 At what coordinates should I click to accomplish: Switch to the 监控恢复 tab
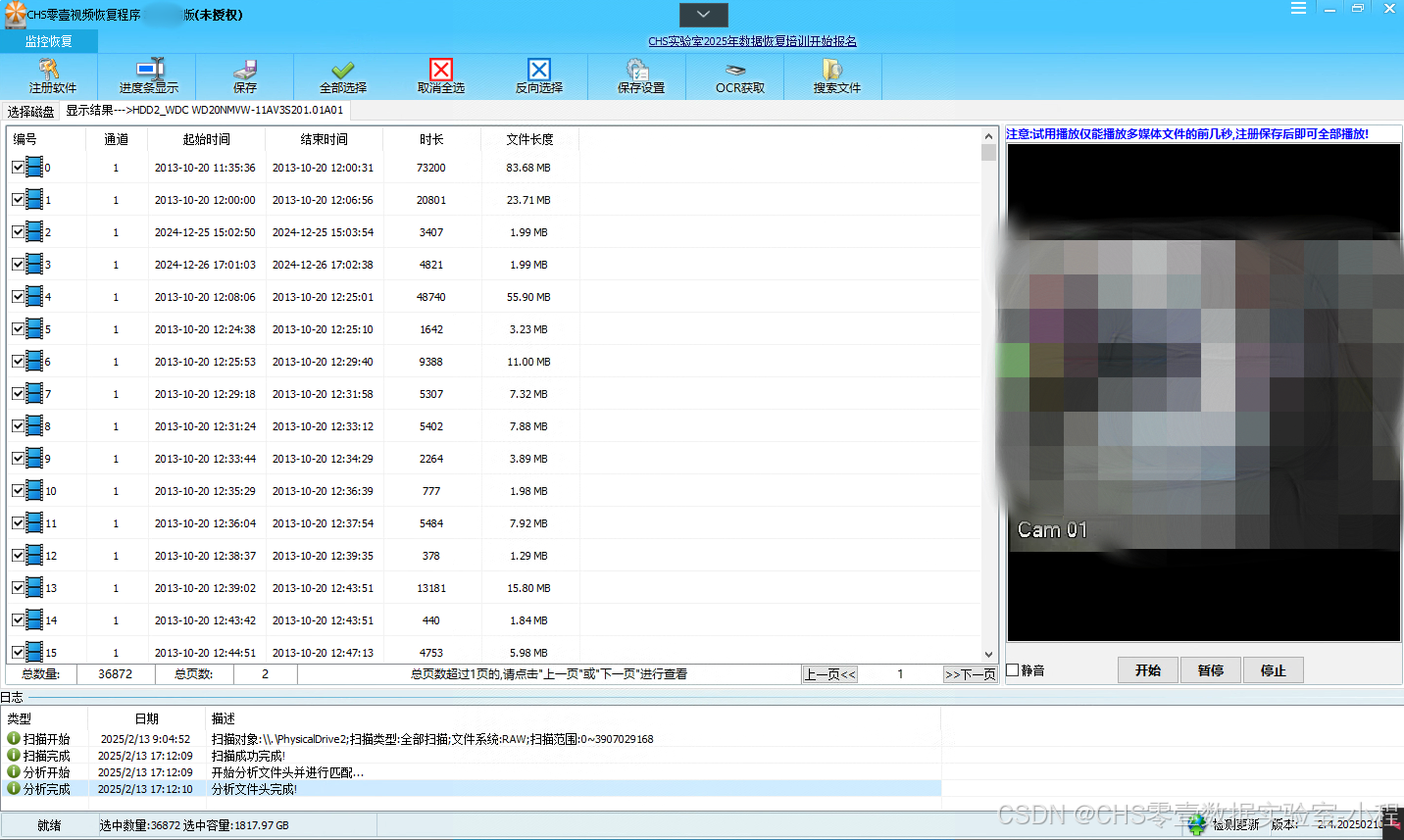[x=49, y=41]
